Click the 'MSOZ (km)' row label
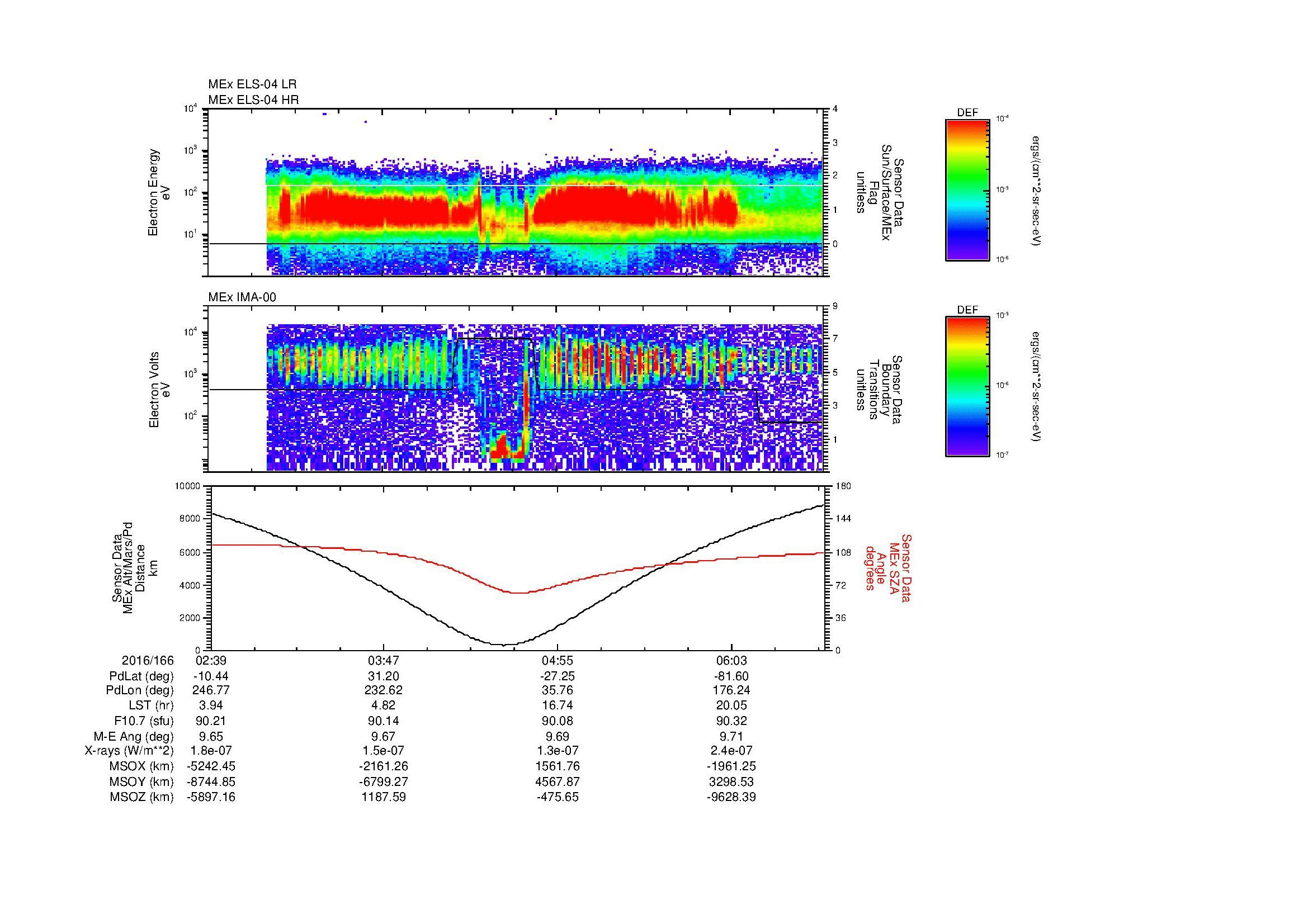 [142, 797]
